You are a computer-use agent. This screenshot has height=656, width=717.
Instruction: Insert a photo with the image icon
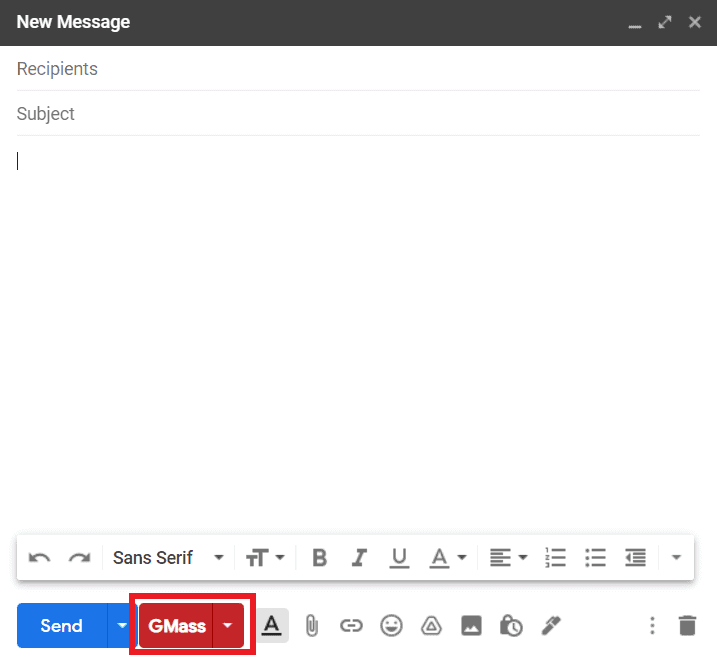471,626
